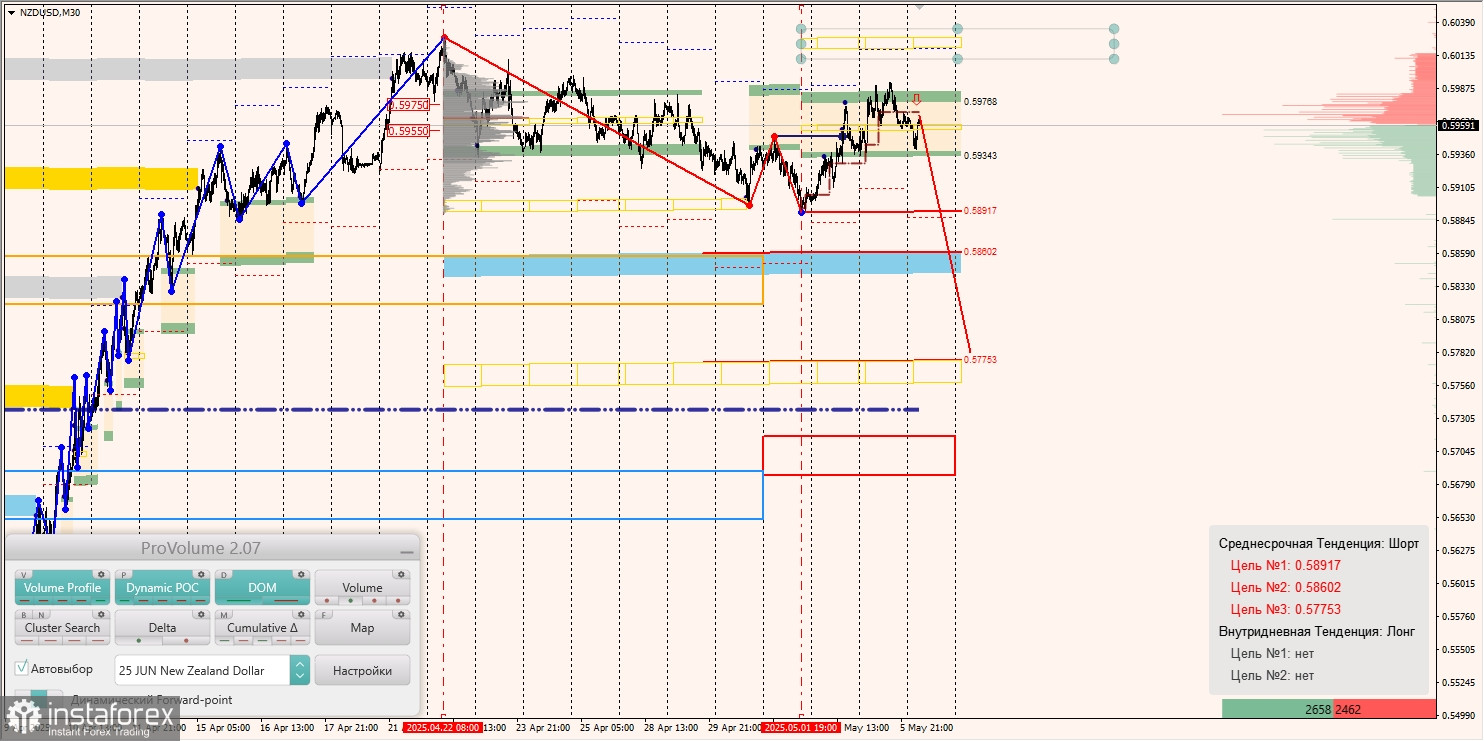This screenshot has width=1484, height=741.
Task: Click the V hotkey tag on Volume Profile
Action: click(x=24, y=575)
